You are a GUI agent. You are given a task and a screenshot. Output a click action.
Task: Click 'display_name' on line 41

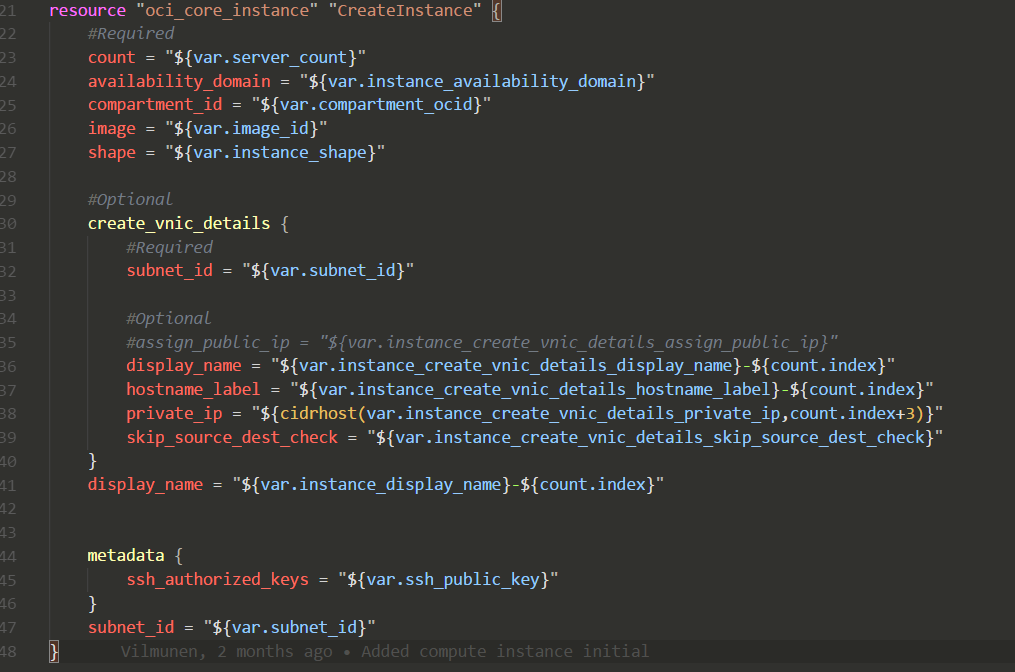coord(145,484)
